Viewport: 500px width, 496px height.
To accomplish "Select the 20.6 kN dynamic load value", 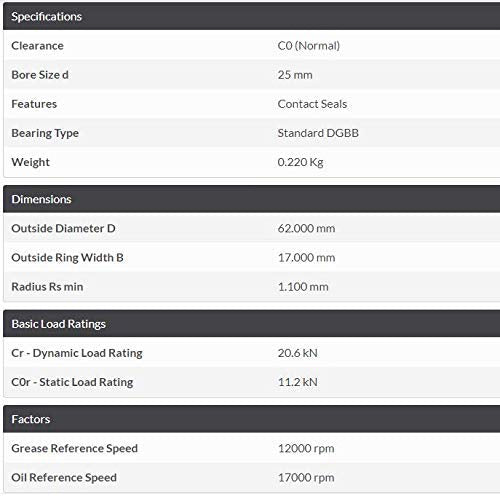I will pos(298,353).
